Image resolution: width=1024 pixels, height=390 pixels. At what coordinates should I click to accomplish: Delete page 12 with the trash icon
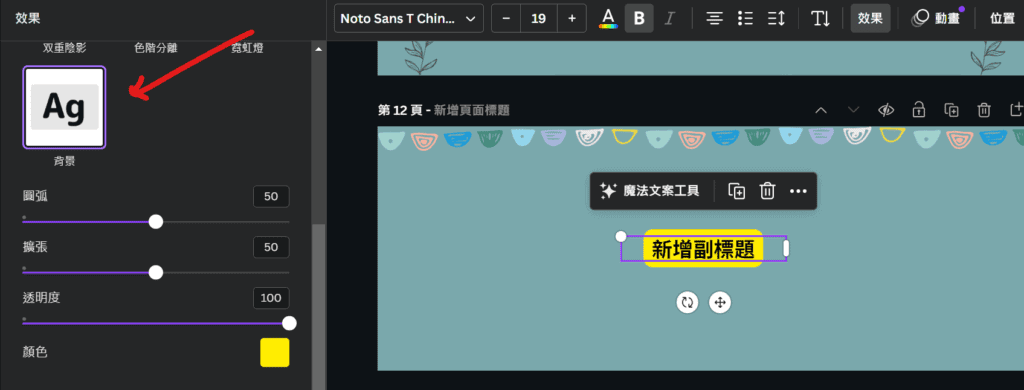(x=984, y=110)
